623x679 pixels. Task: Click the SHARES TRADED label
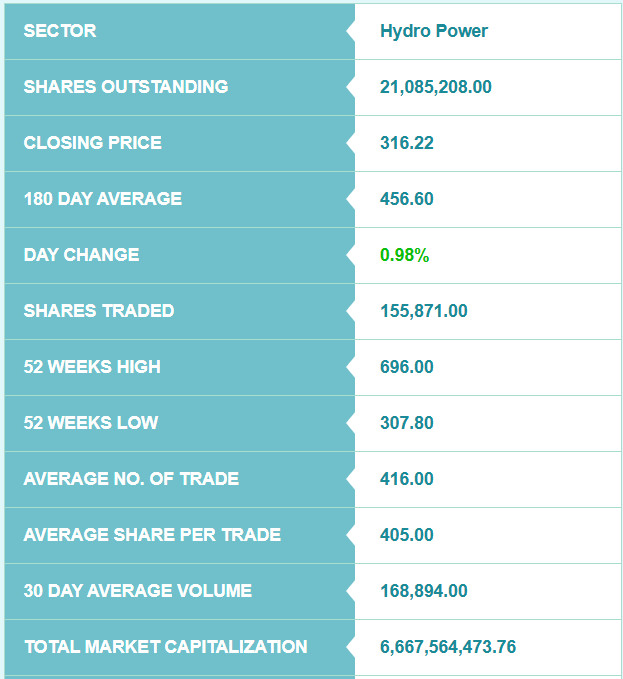99,310
